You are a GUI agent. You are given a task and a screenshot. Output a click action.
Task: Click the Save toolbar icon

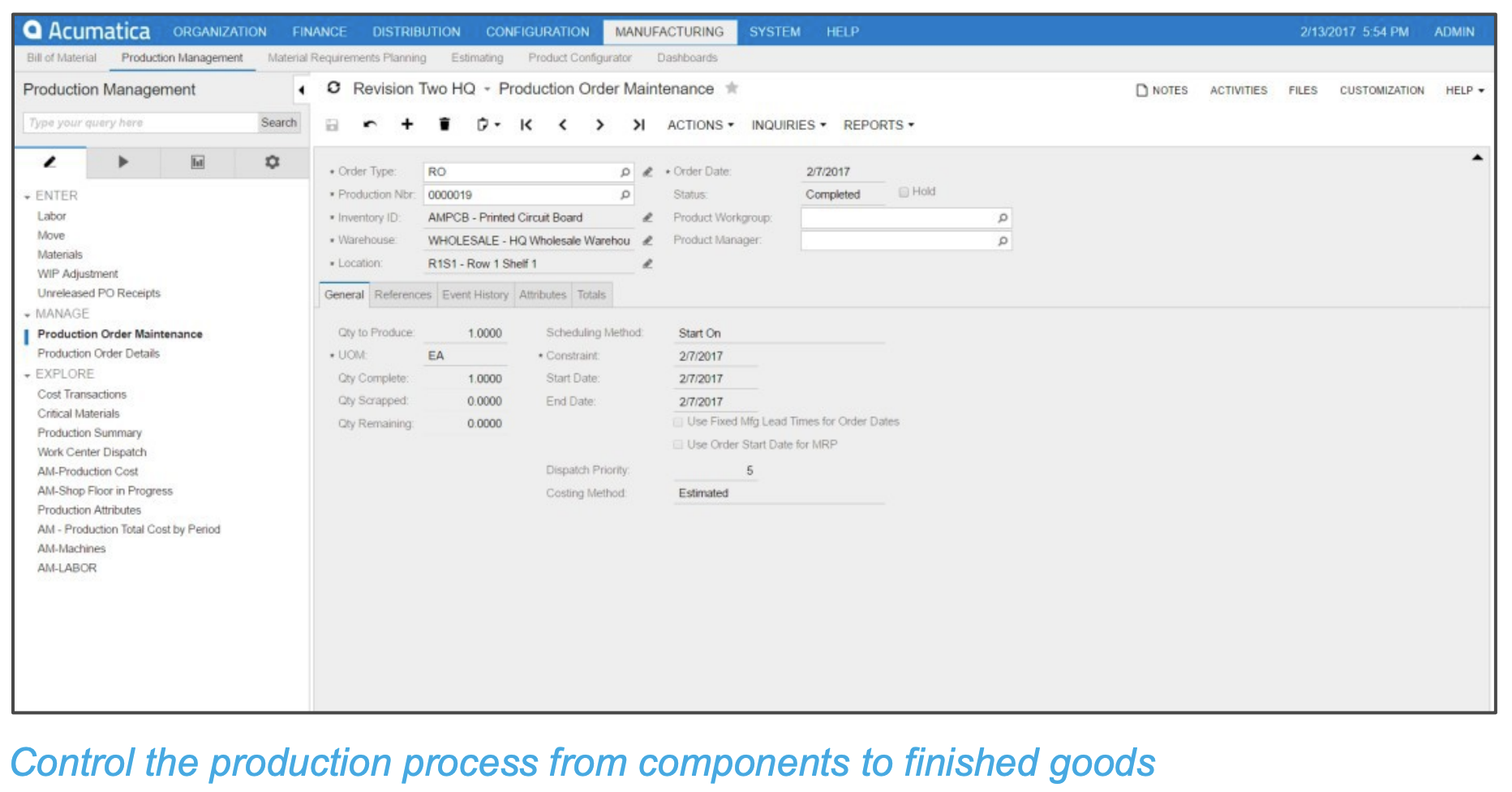tap(332, 125)
